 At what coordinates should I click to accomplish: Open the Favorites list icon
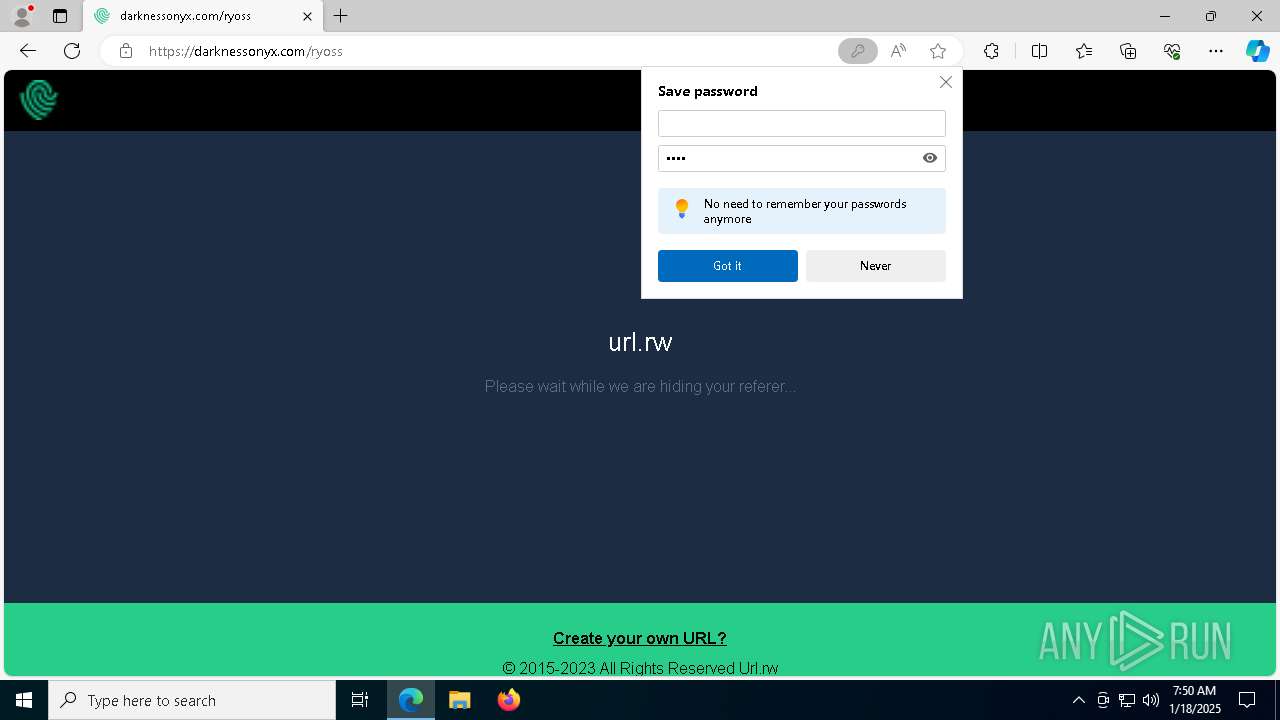[1084, 51]
